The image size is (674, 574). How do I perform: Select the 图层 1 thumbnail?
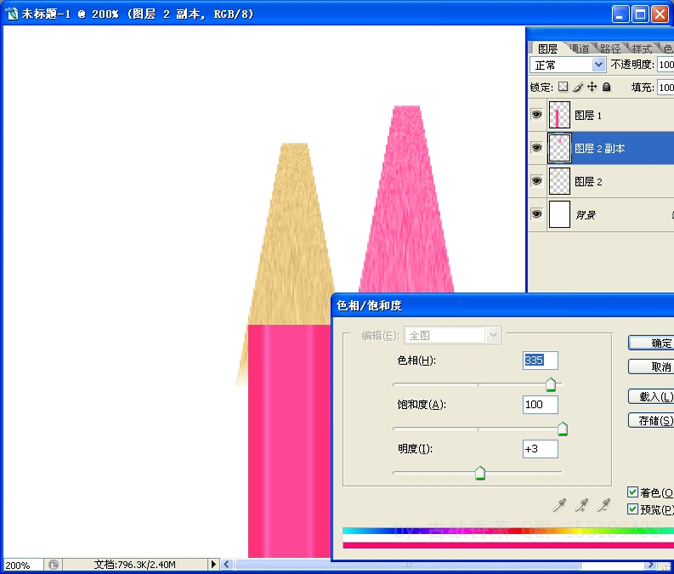pos(559,115)
